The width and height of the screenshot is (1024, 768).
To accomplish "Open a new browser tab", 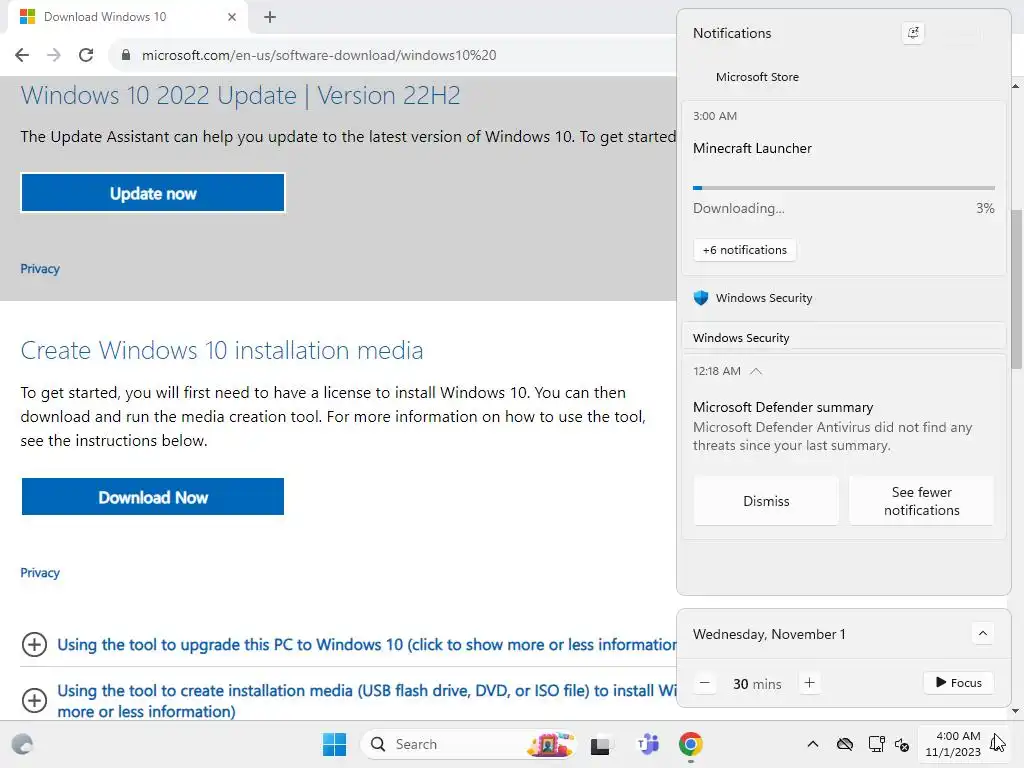I will (x=270, y=17).
